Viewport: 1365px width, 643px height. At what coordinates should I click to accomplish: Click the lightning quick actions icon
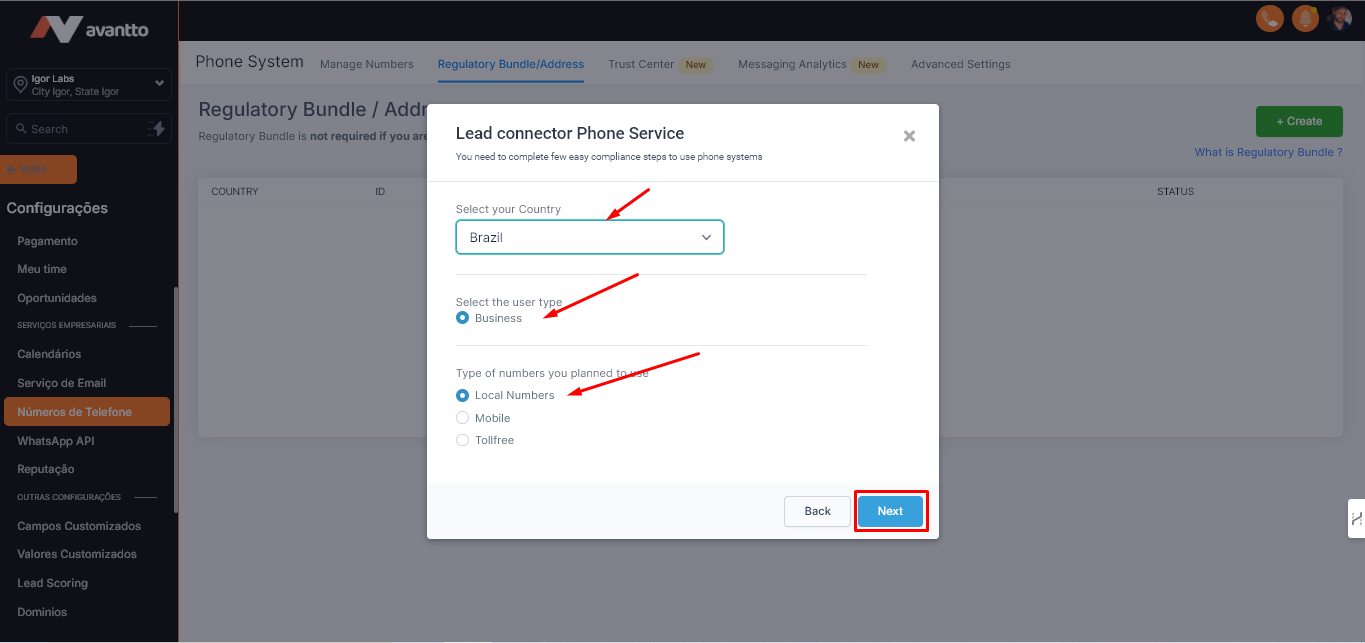point(156,129)
